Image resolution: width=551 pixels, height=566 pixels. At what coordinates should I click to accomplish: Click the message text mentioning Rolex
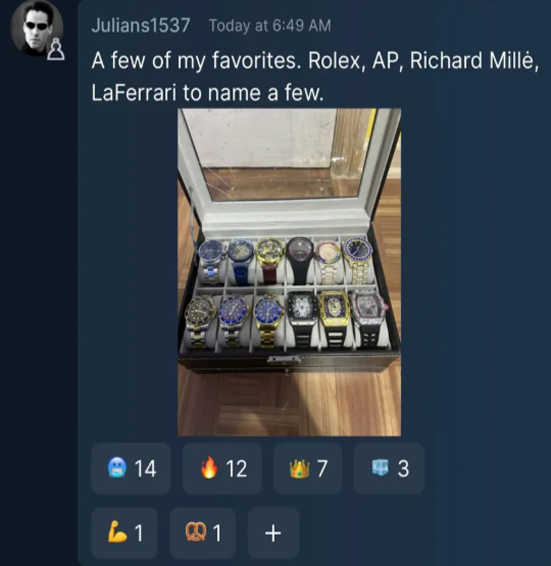point(315,60)
